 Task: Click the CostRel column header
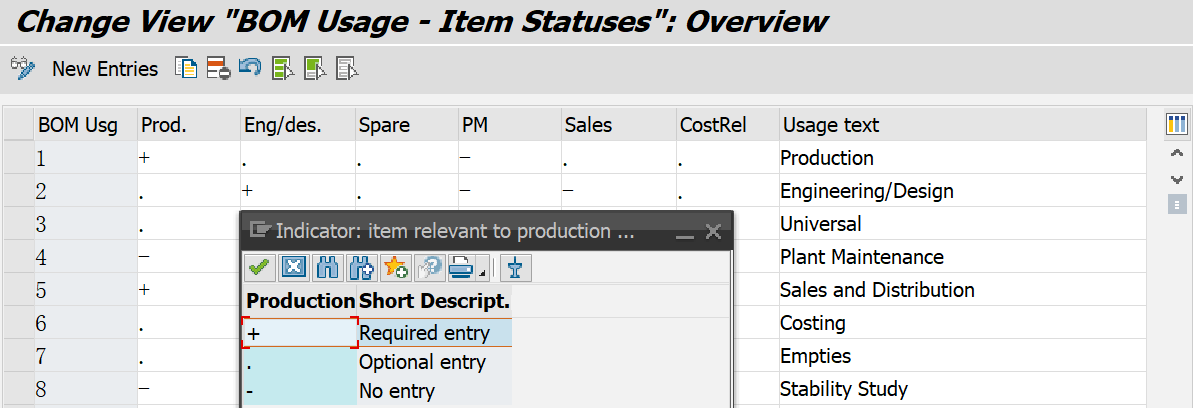point(728,125)
